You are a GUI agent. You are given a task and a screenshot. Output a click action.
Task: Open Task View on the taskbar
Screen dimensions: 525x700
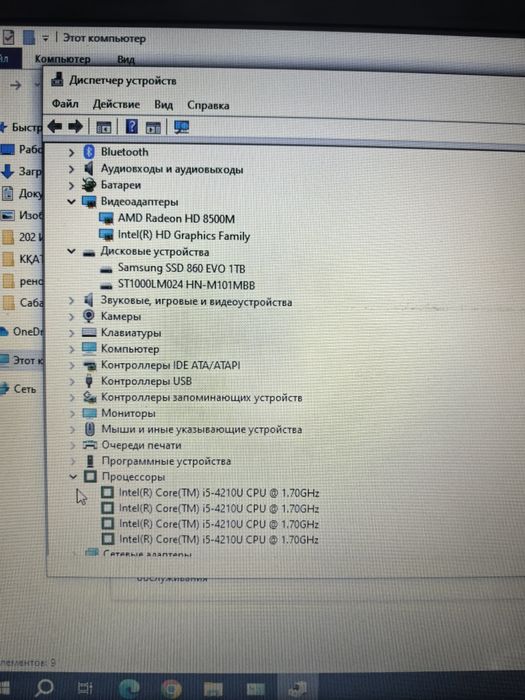coord(85,688)
